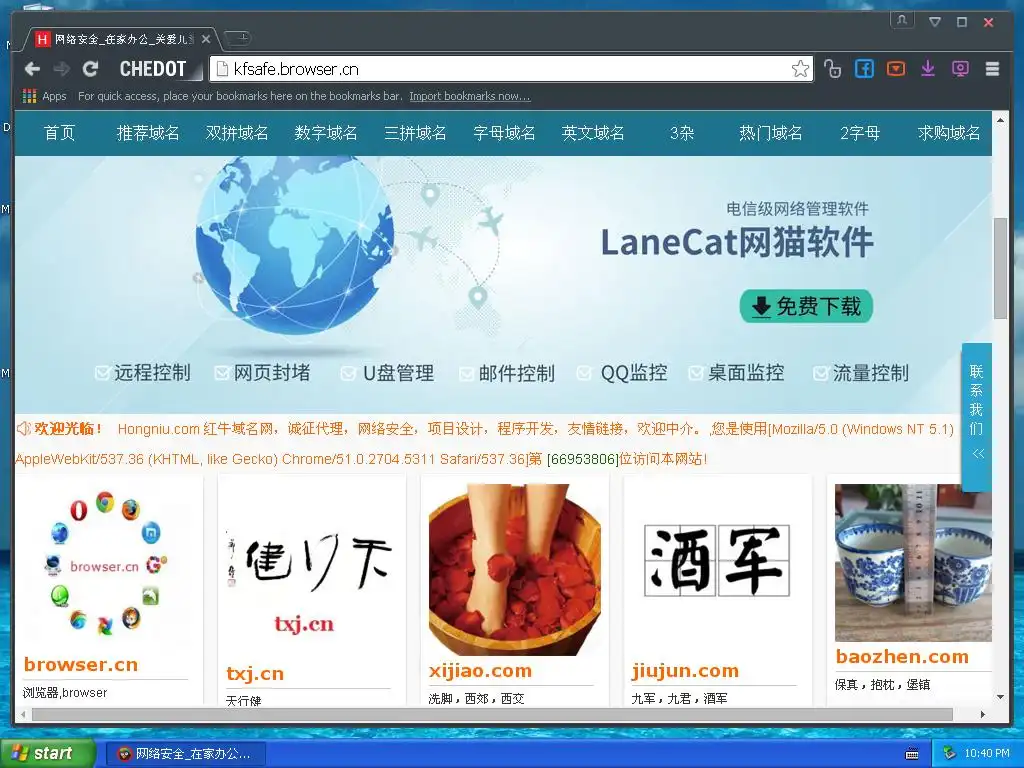The image size is (1024, 768).
Task: Click the user profile icon in title bar
Action: [x=902, y=20]
